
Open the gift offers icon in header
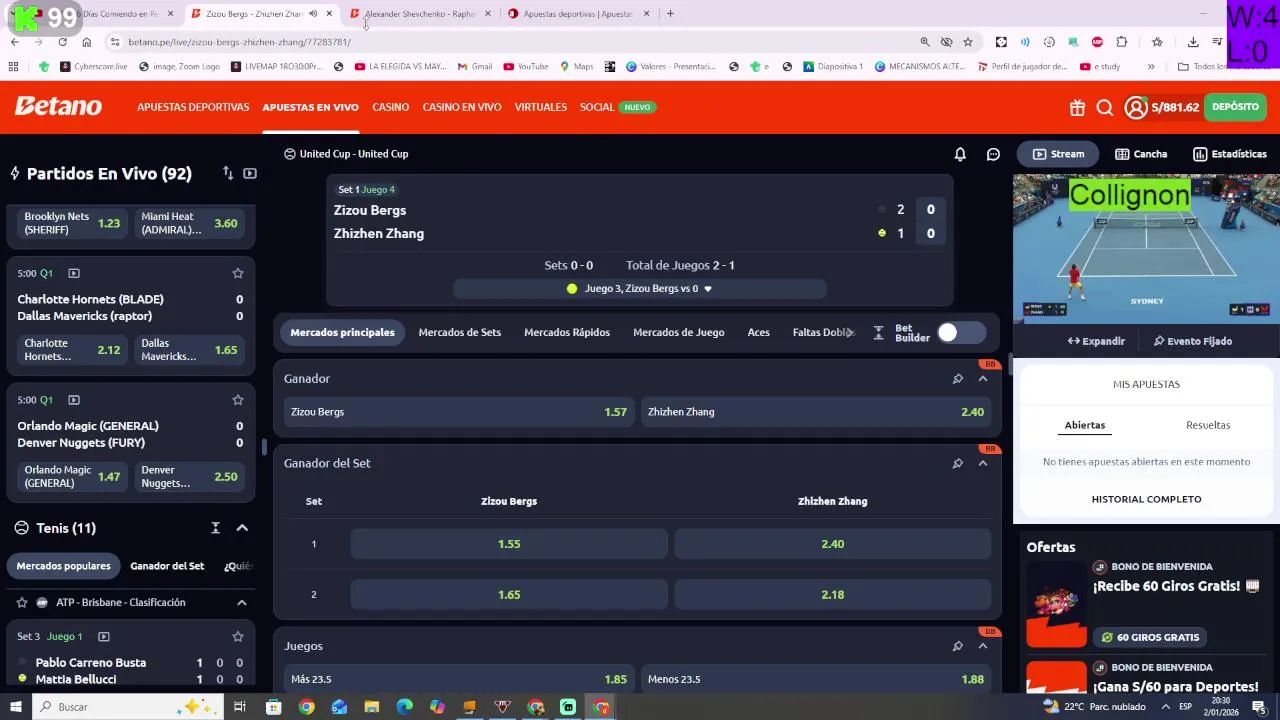(x=1077, y=108)
